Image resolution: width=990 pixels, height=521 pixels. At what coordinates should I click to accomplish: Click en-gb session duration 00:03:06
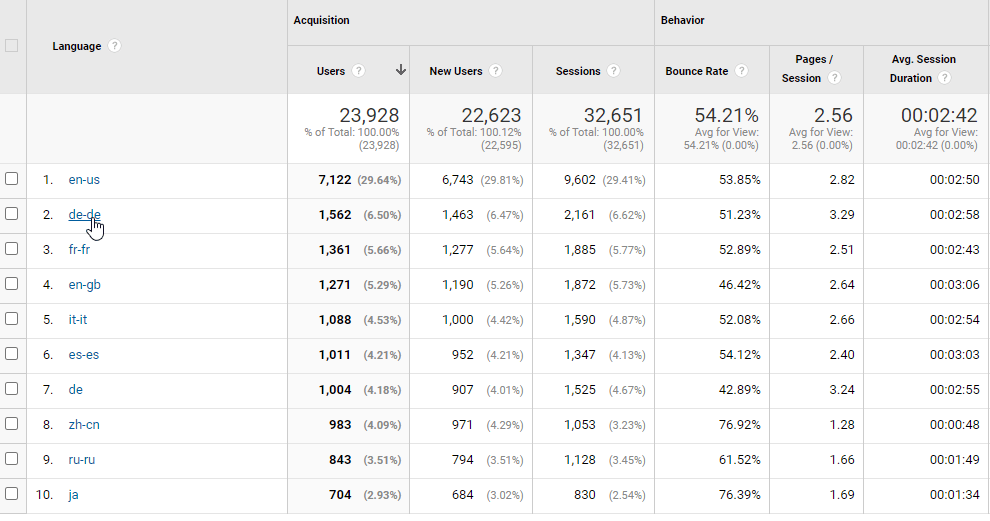[x=955, y=285]
